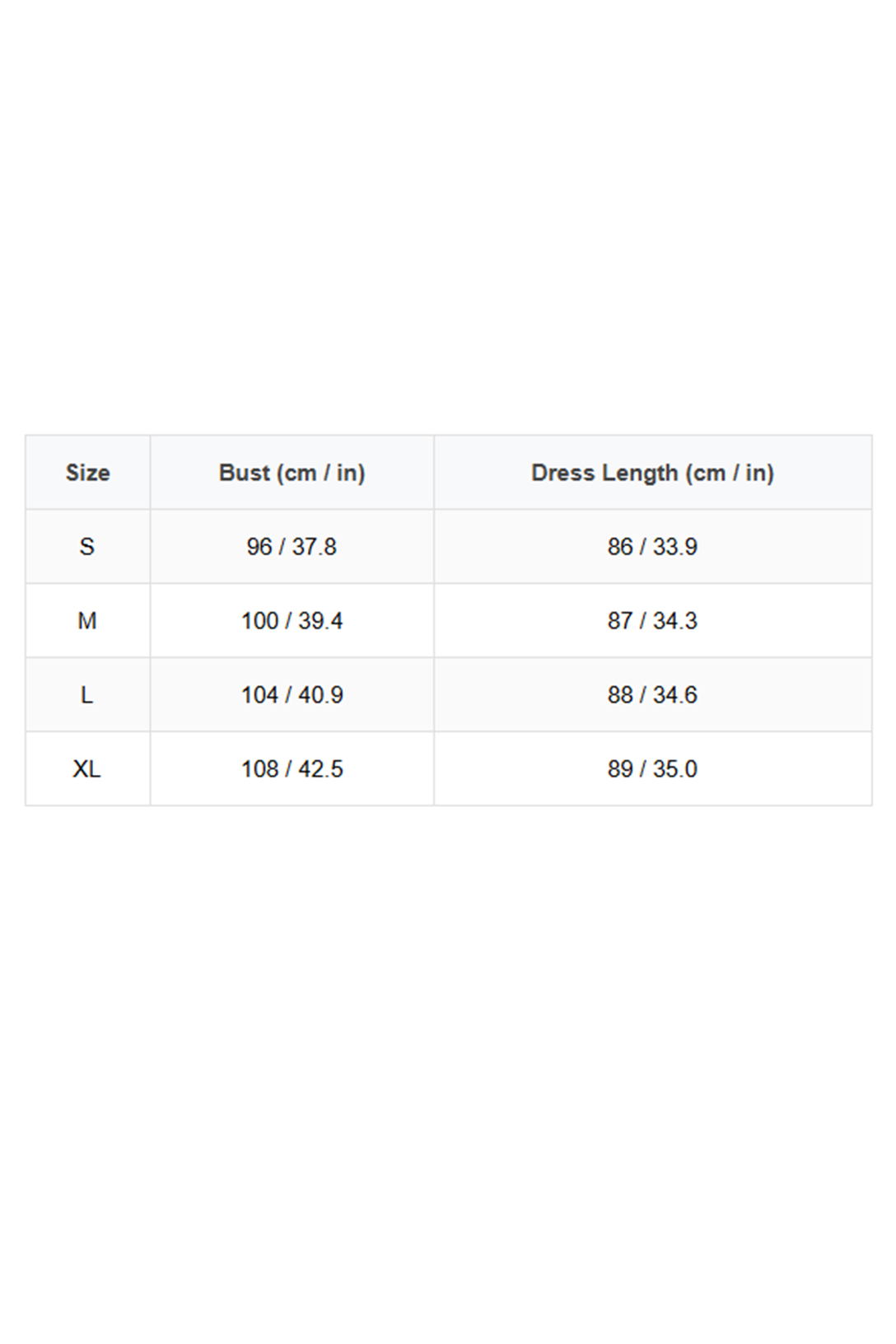This screenshot has height=1344, width=896.
Task: Select the S size cell
Action: tap(87, 547)
